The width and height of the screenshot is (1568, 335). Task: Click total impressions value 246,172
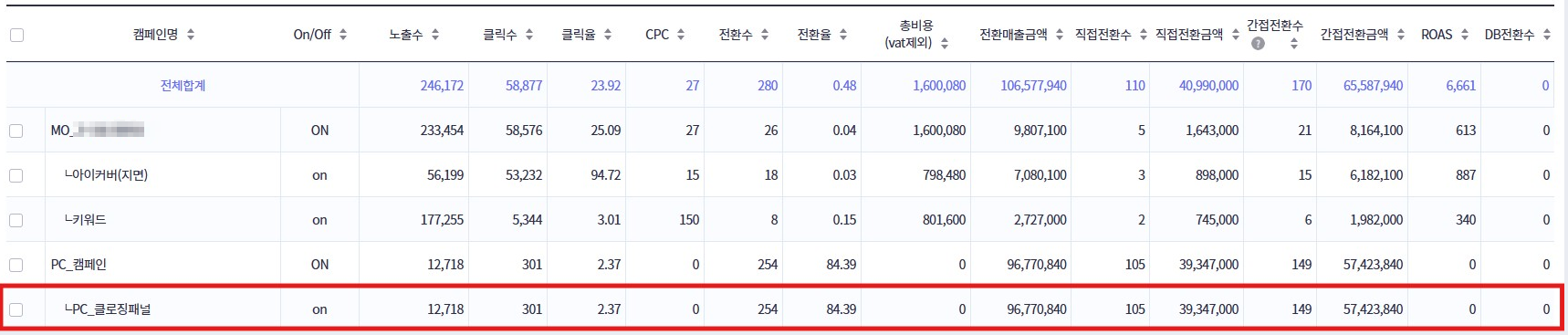[442, 86]
